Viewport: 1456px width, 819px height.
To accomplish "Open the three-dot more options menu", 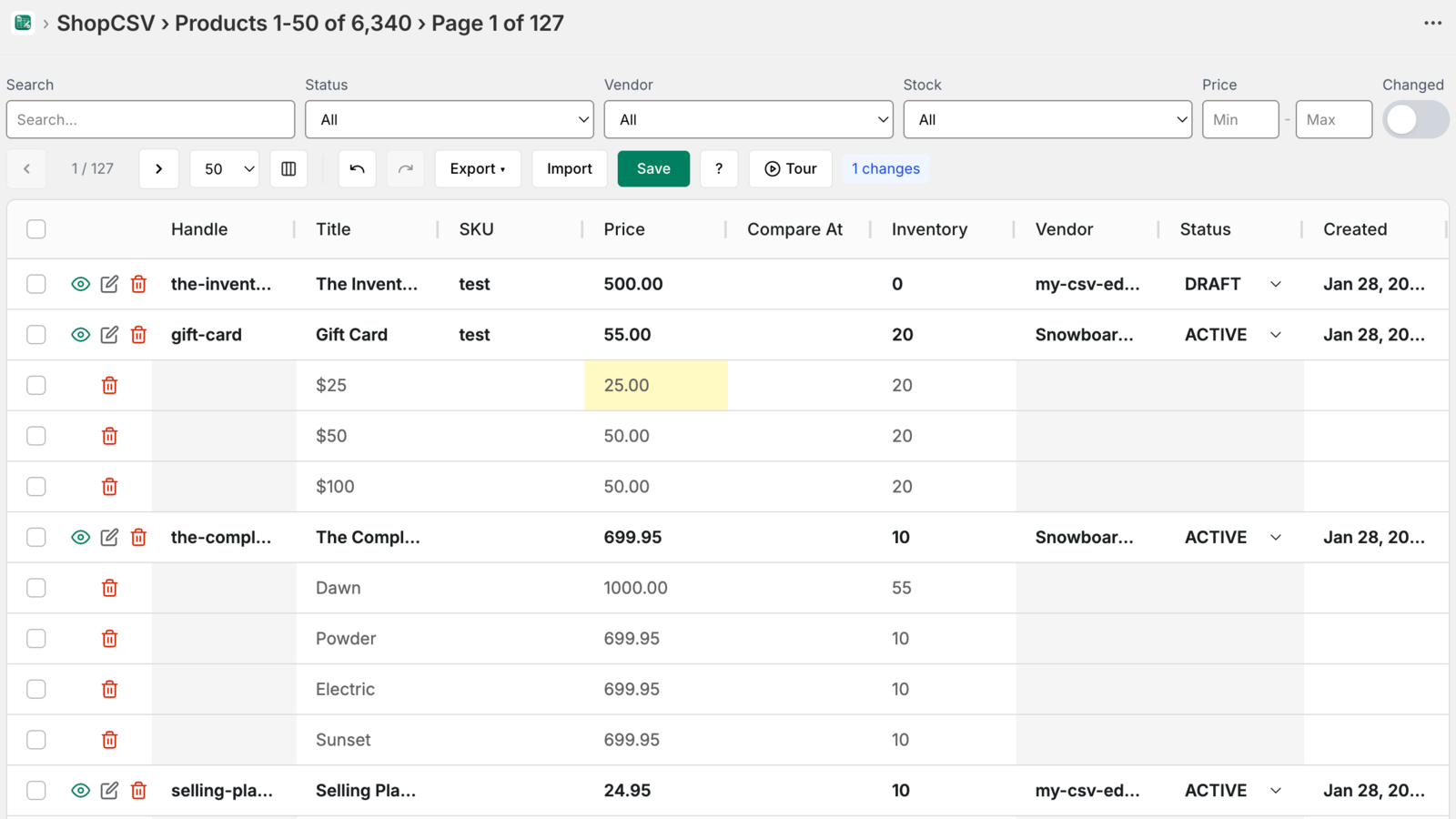I will click(1432, 24).
